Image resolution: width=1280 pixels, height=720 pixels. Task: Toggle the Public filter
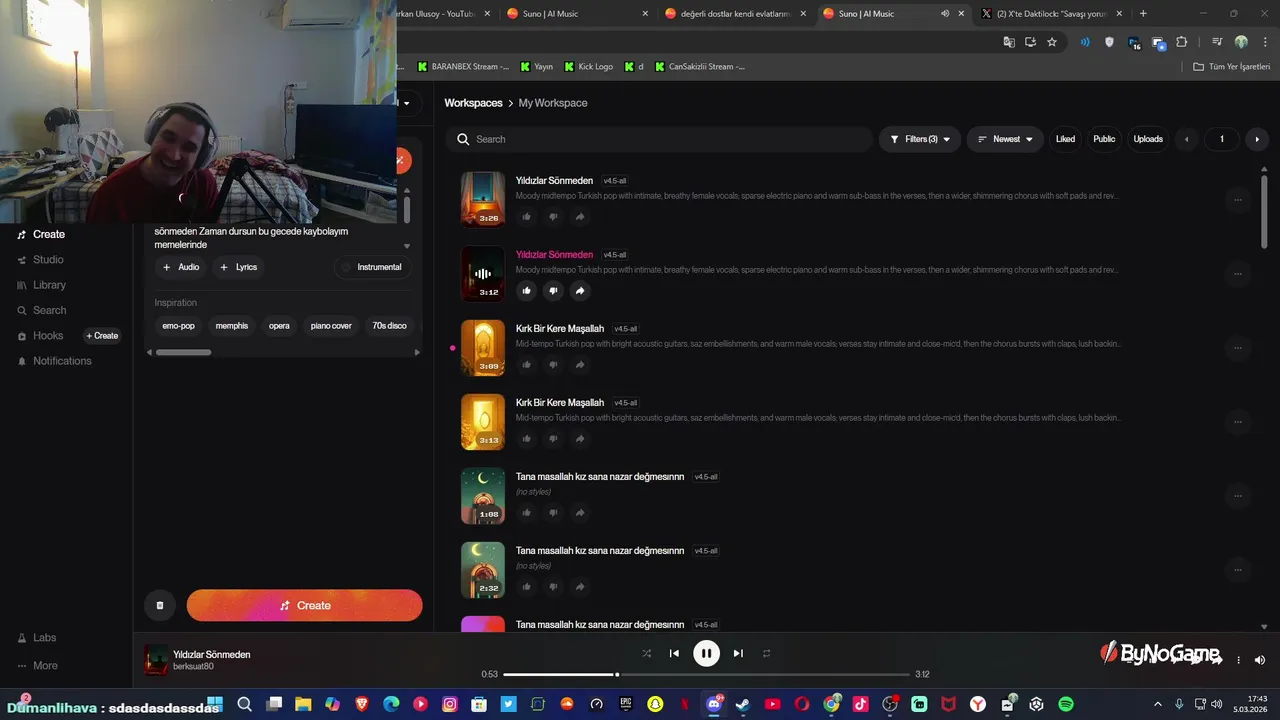pyautogui.click(x=1104, y=139)
